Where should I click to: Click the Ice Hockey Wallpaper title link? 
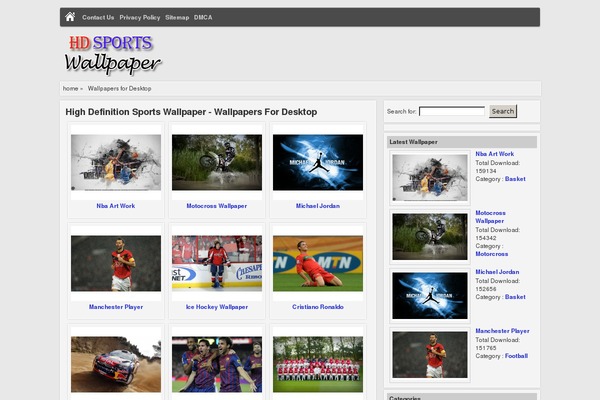pos(217,307)
